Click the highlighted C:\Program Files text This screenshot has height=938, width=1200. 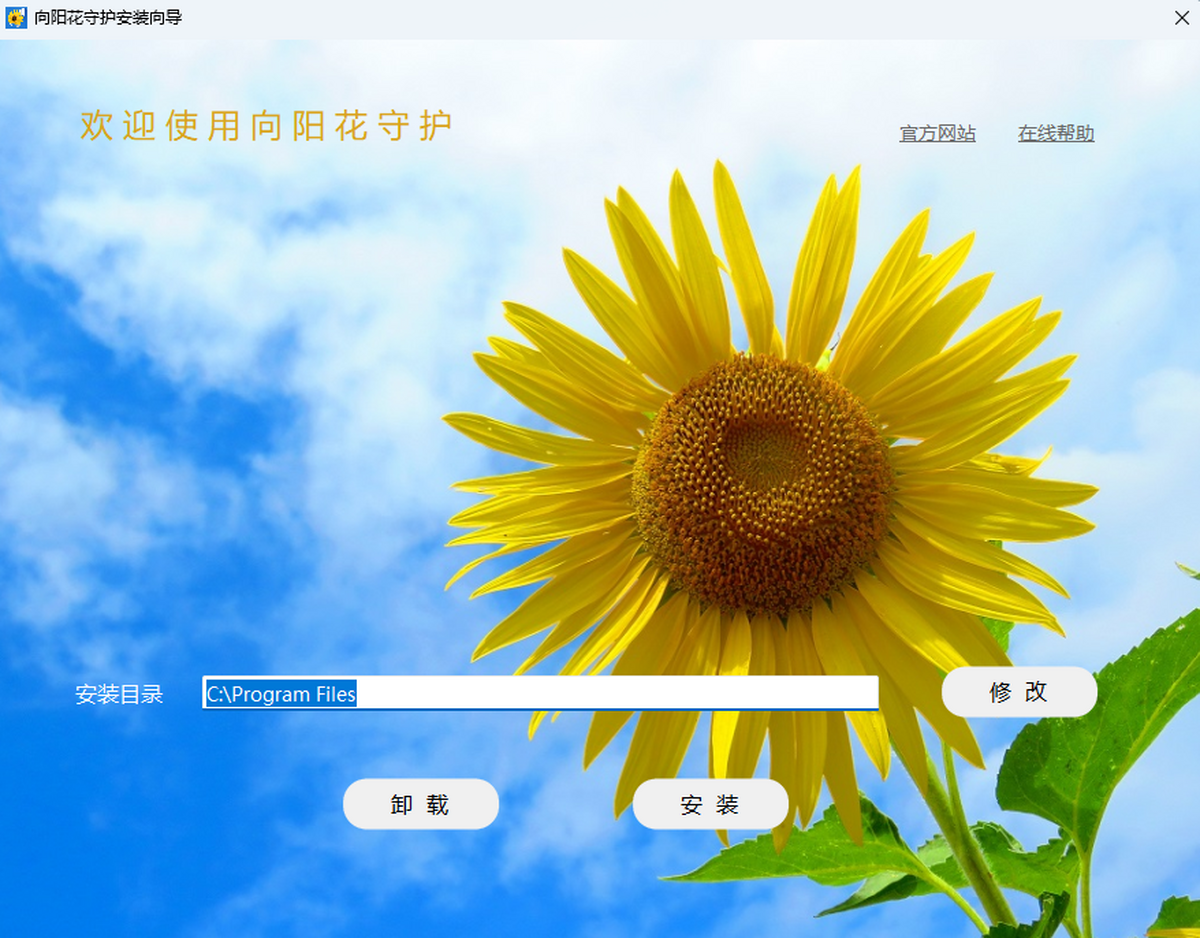point(281,694)
